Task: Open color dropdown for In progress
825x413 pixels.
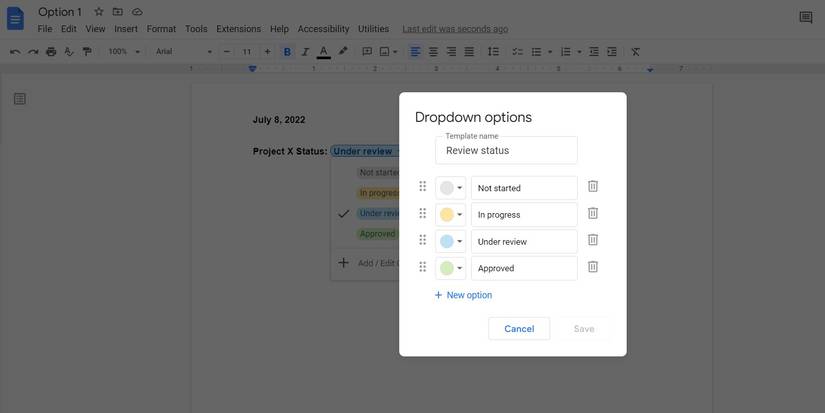Action: 450,215
